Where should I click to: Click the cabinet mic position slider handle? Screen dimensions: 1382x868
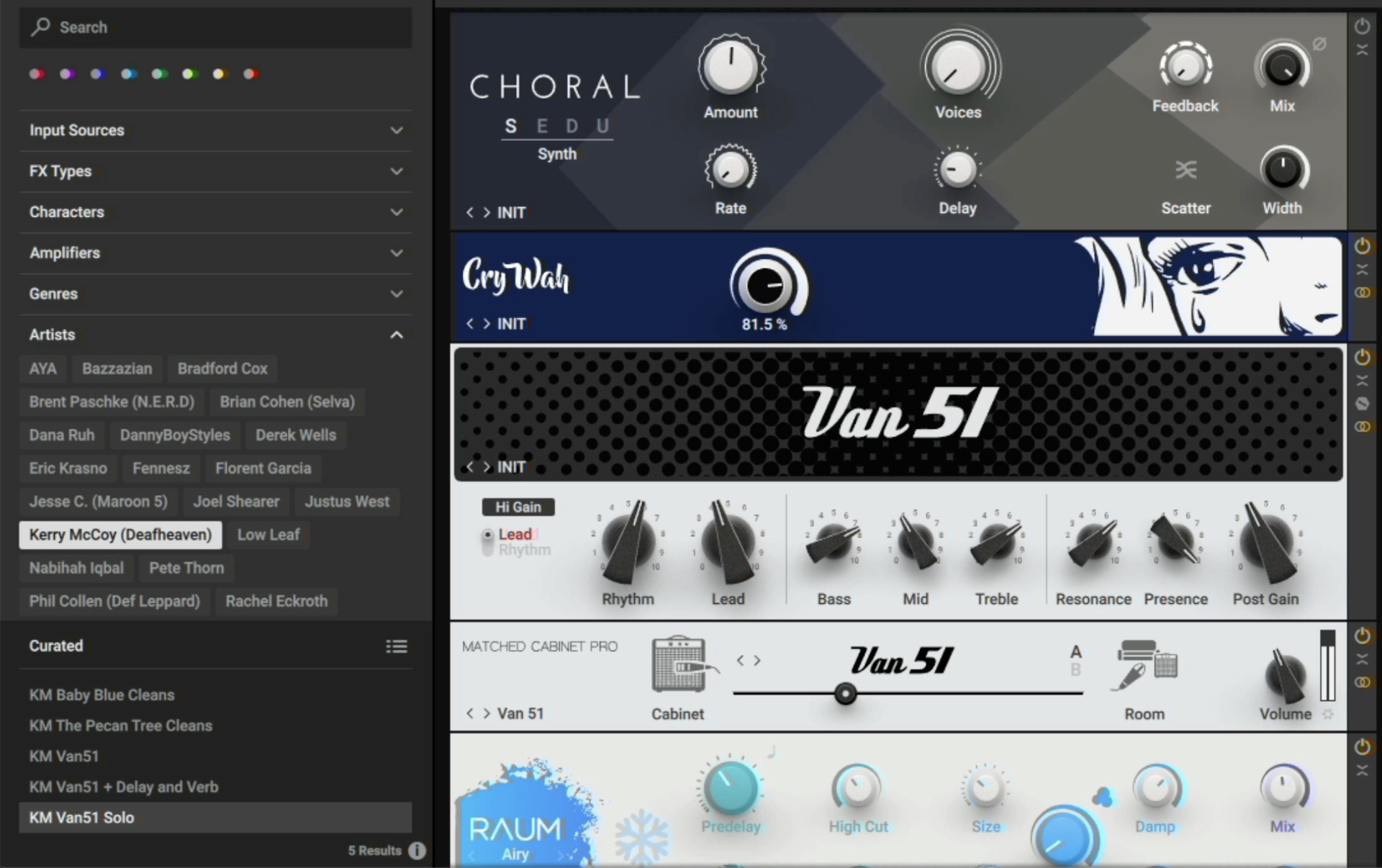845,694
